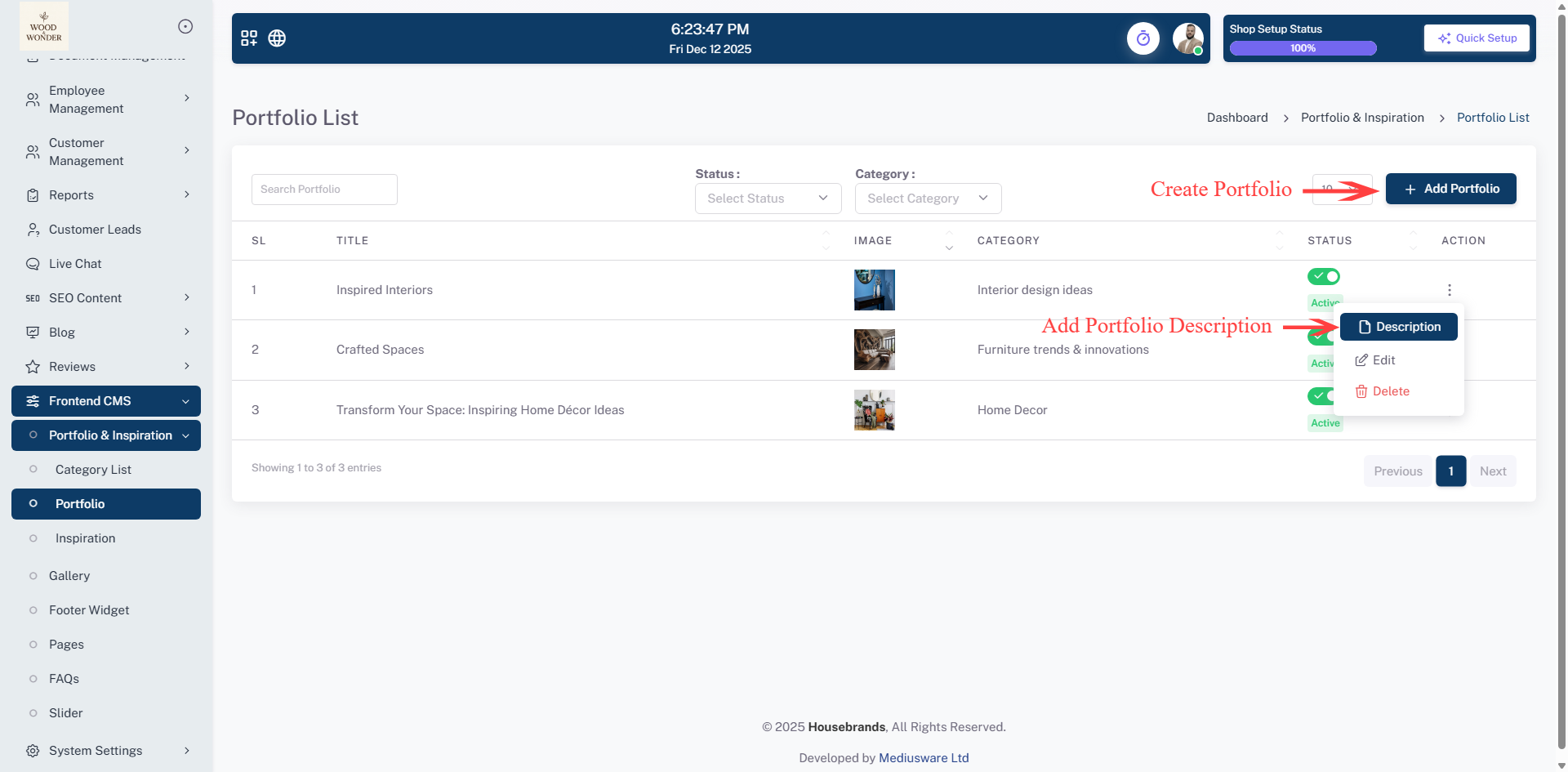
Task: Click the grid apps icon in header
Action: [249, 38]
